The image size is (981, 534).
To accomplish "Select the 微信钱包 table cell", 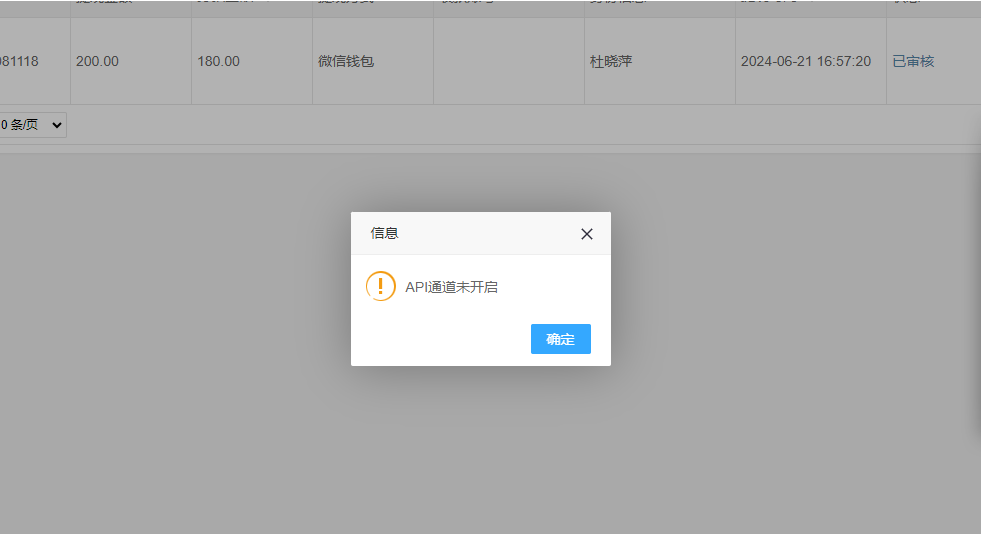I will pos(346,61).
